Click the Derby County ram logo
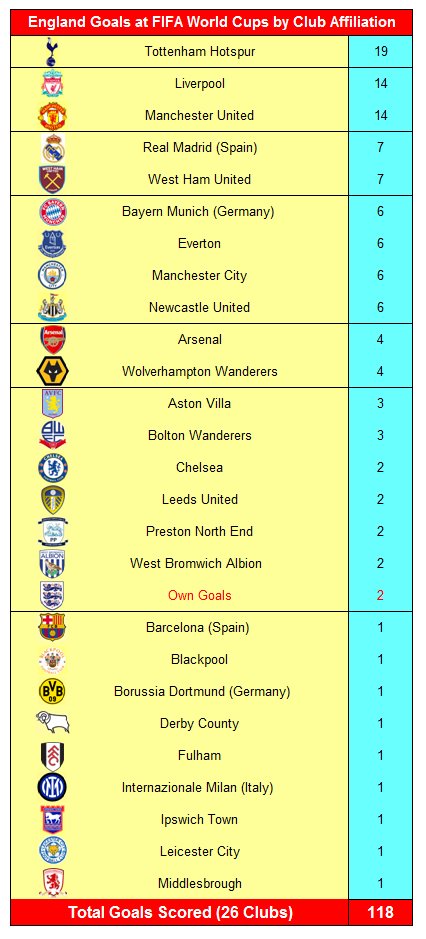426x939 pixels. click(52, 723)
